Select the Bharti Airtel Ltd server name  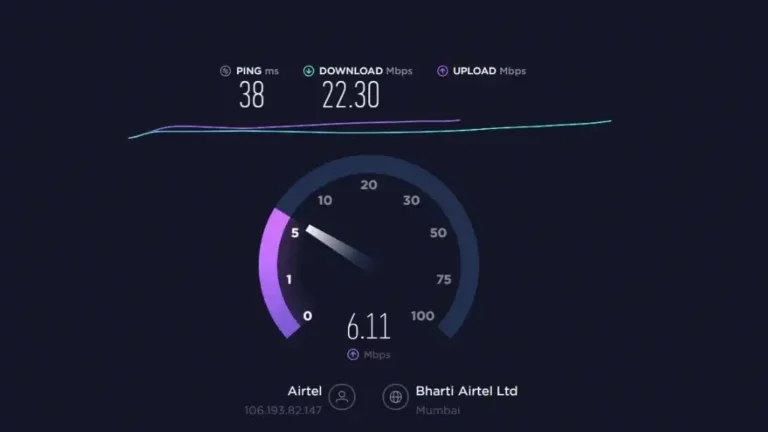(x=466, y=391)
